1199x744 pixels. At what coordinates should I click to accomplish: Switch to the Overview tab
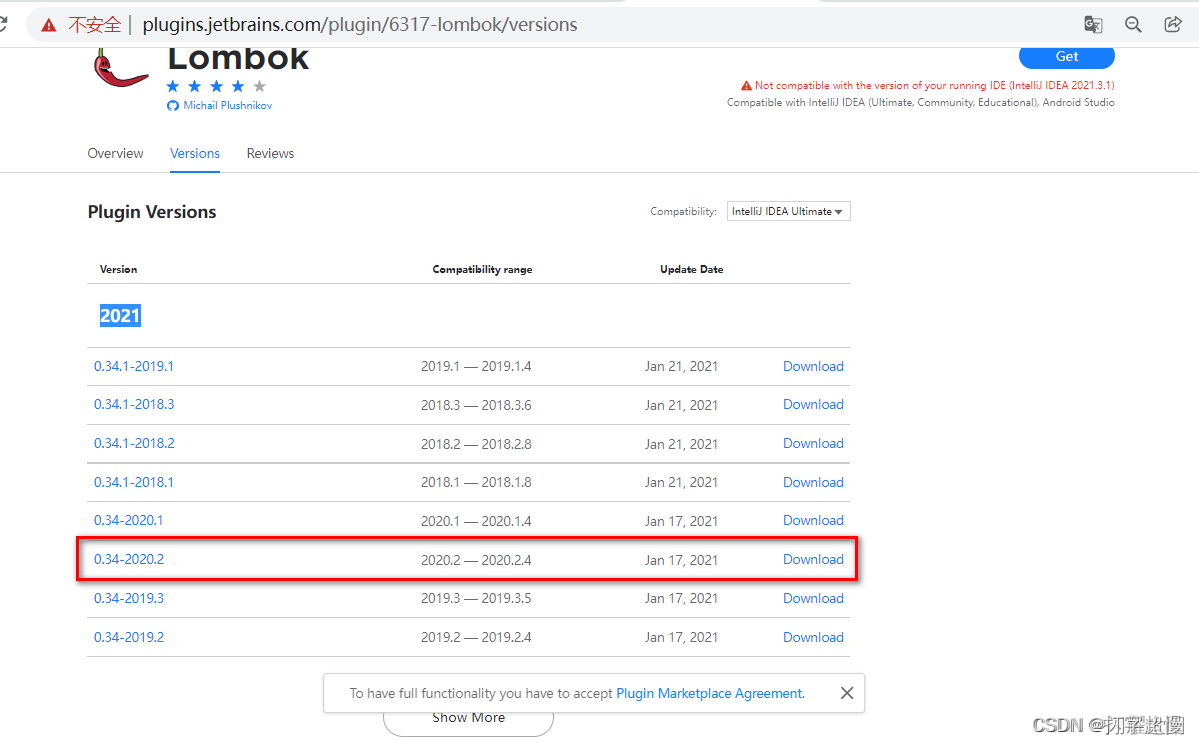[115, 153]
